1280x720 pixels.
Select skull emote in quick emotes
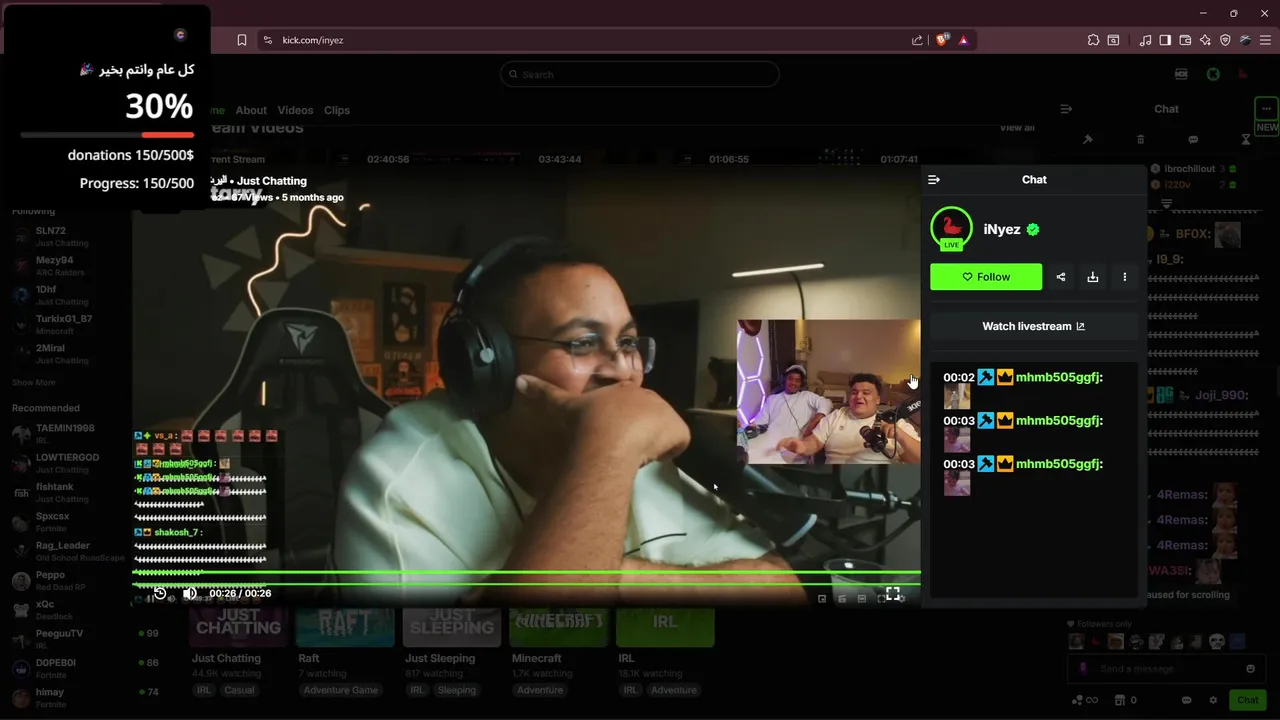(1217, 642)
